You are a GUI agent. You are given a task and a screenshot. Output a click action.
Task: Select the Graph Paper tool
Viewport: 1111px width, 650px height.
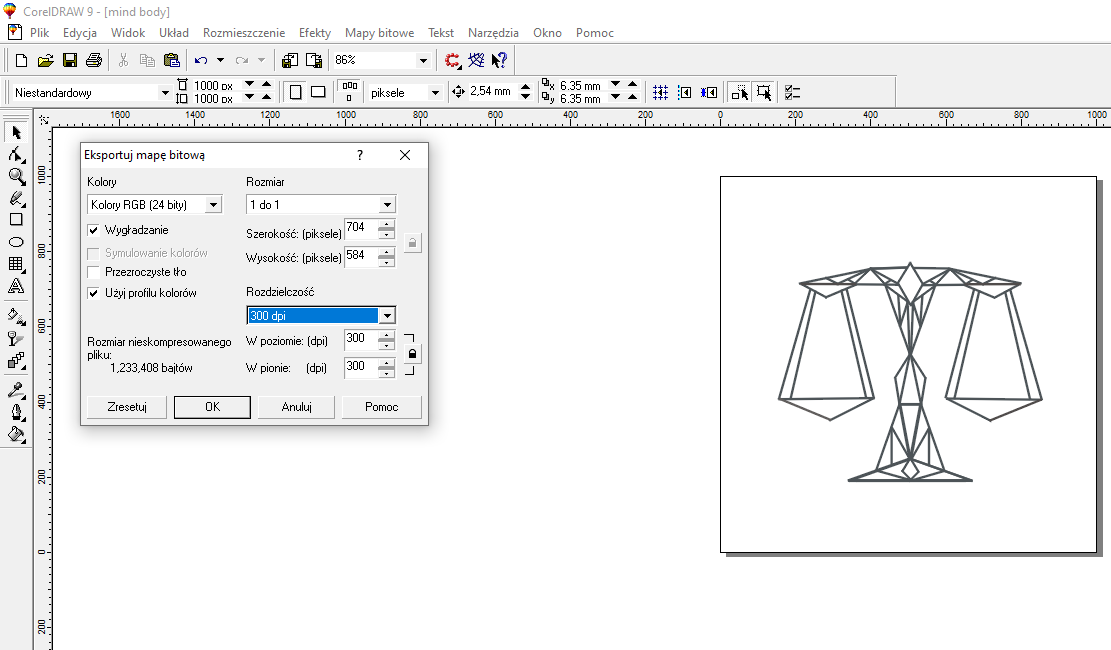[16, 264]
